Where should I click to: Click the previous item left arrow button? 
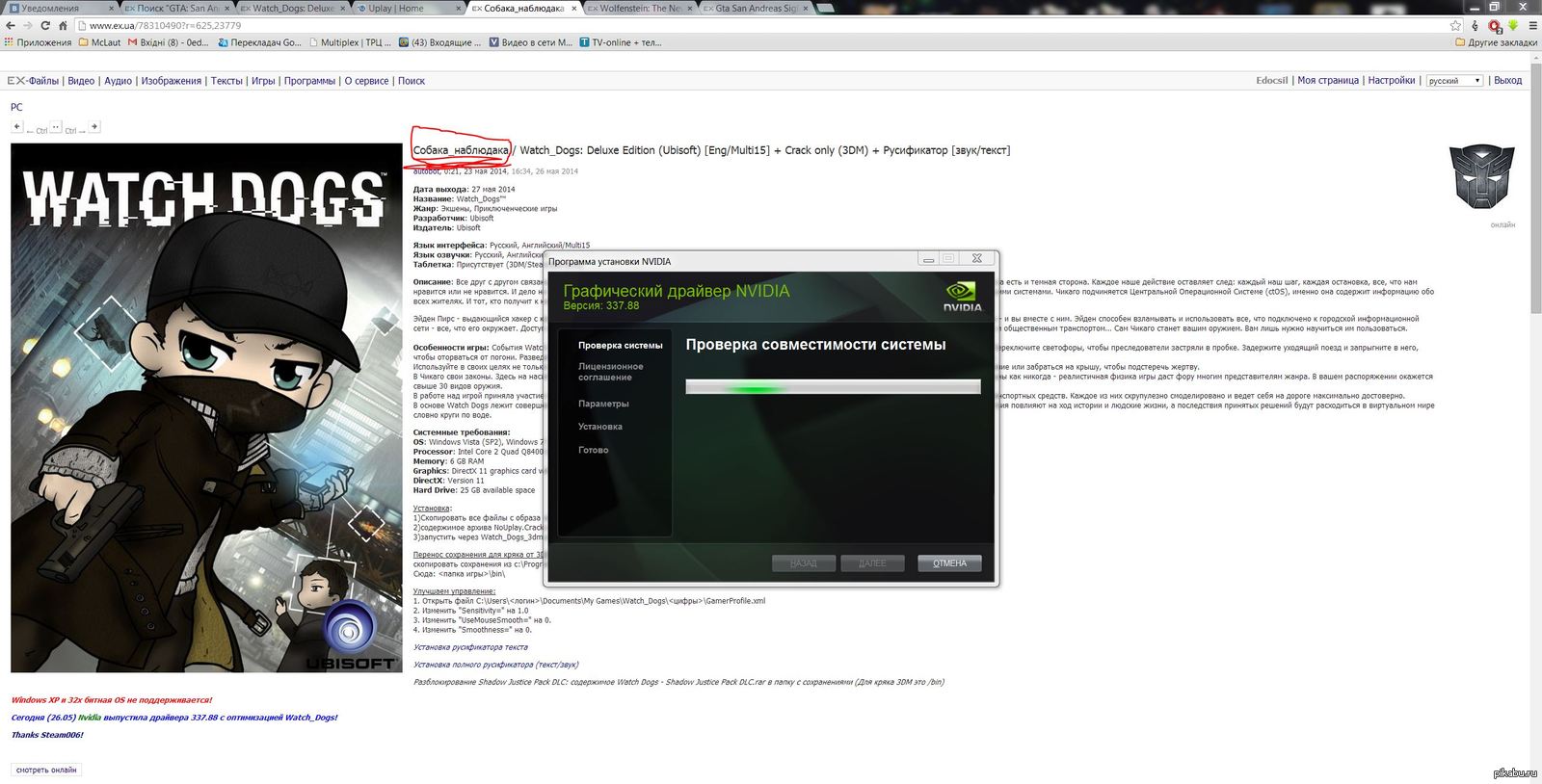tap(16, 127)
